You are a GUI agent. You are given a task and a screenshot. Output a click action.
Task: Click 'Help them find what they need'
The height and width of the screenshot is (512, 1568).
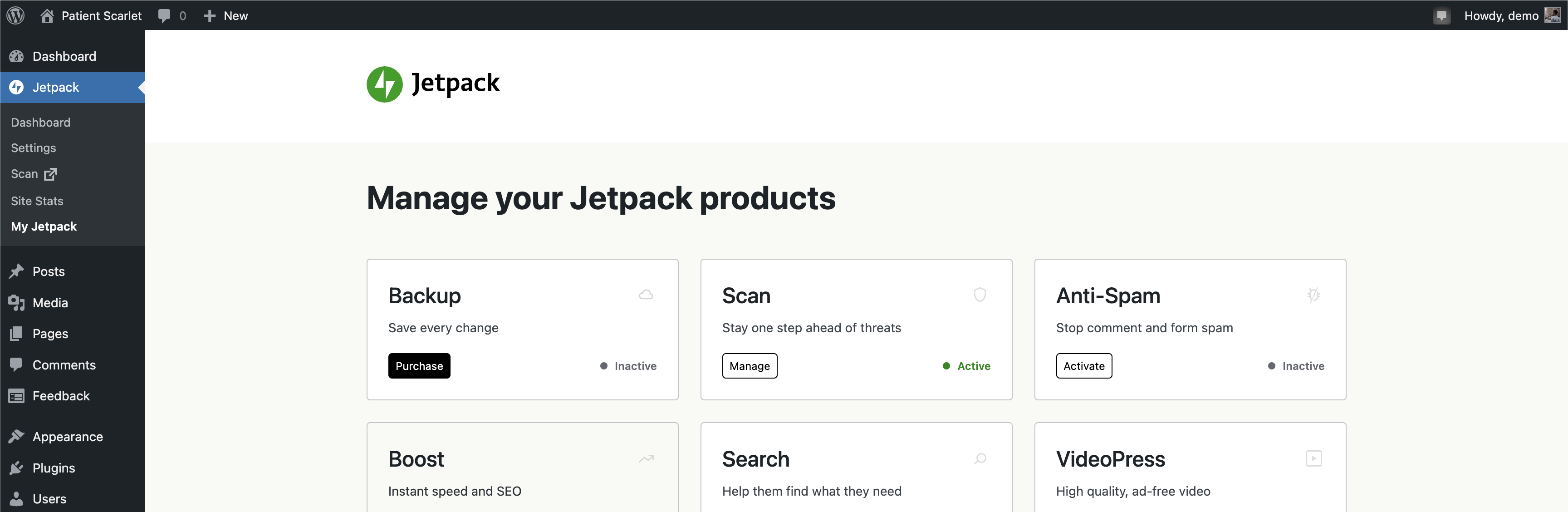pos(812,491)
